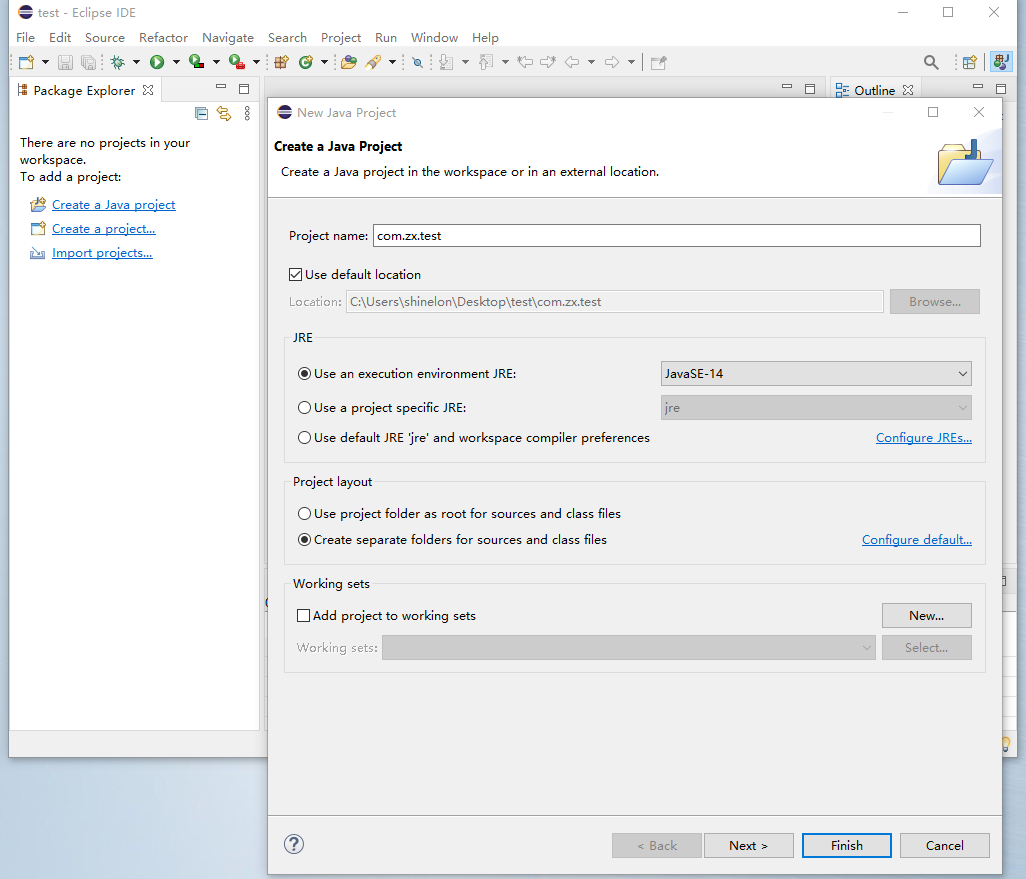The image size is (1026, 879).
Task: Open the Run dropdown arrow
Action: click(x=176, y=62)
